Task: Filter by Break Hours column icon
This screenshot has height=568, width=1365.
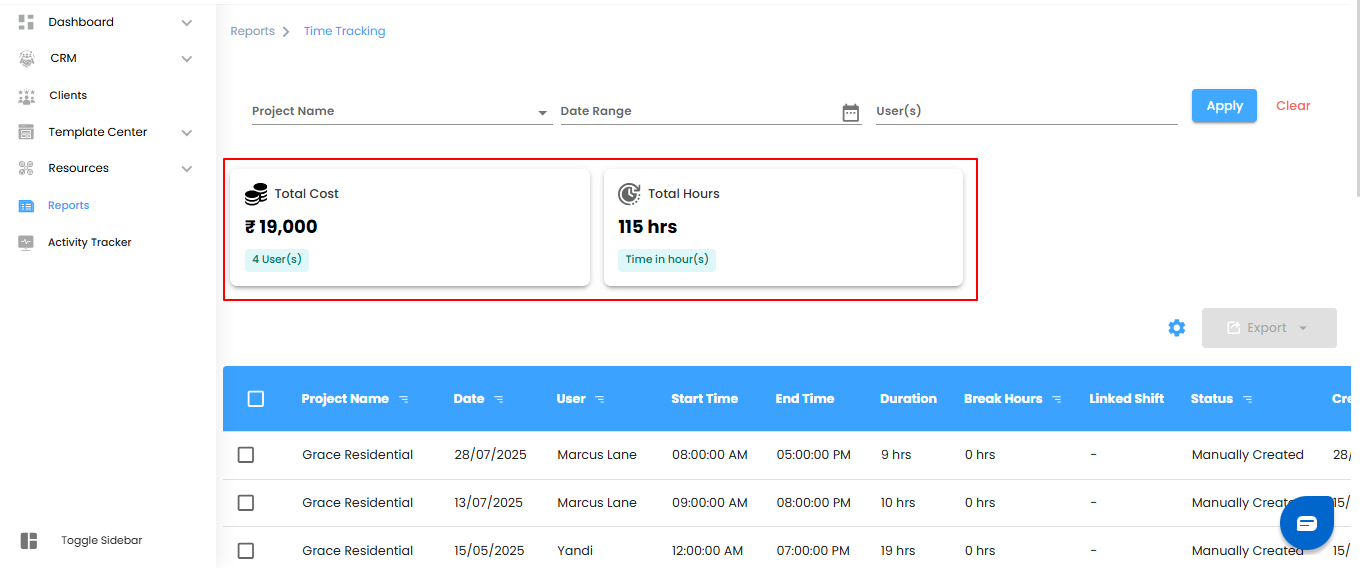Action: click(x=1057, y=399)
